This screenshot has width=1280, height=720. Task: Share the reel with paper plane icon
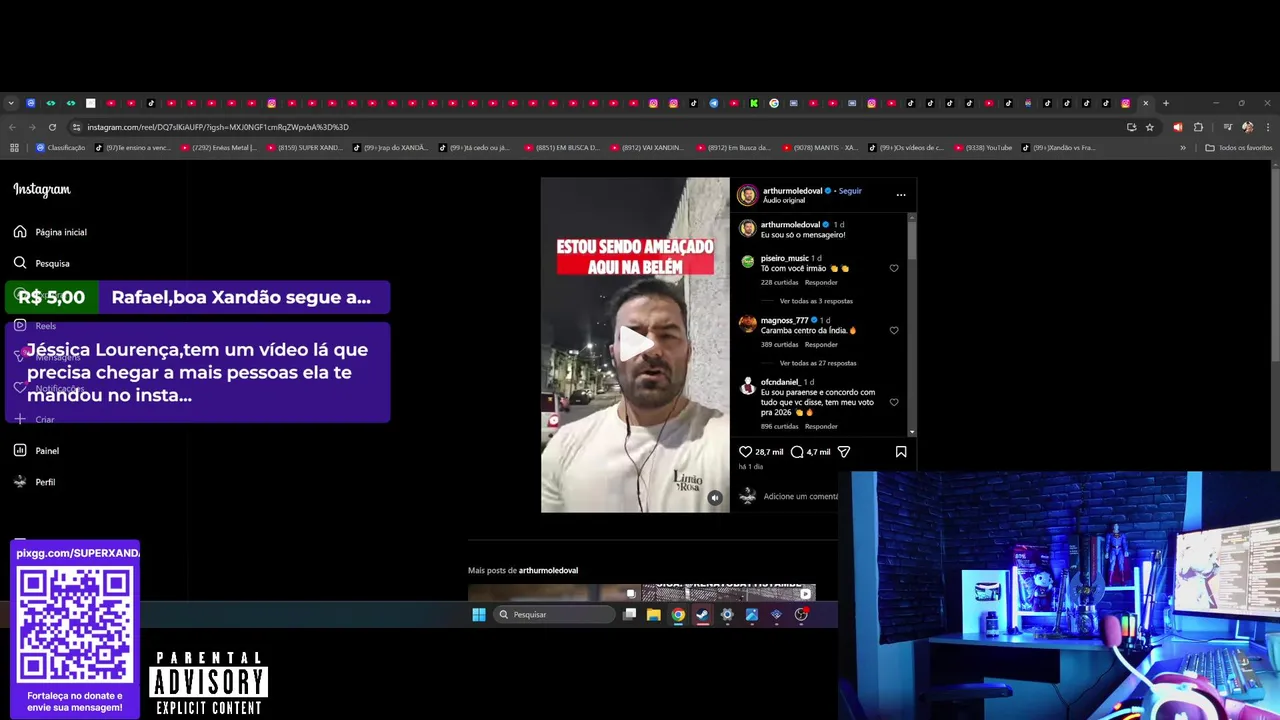843,452
